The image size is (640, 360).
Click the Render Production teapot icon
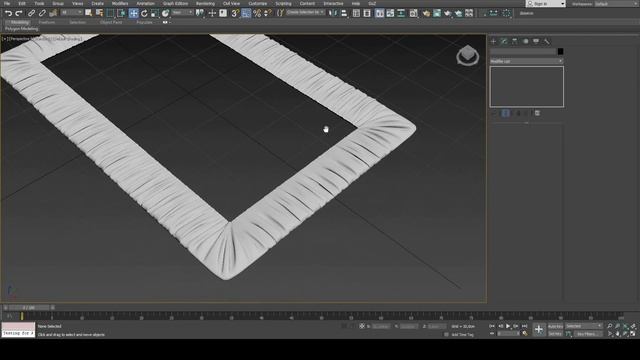pyautogui.click(x=448, y=13)
